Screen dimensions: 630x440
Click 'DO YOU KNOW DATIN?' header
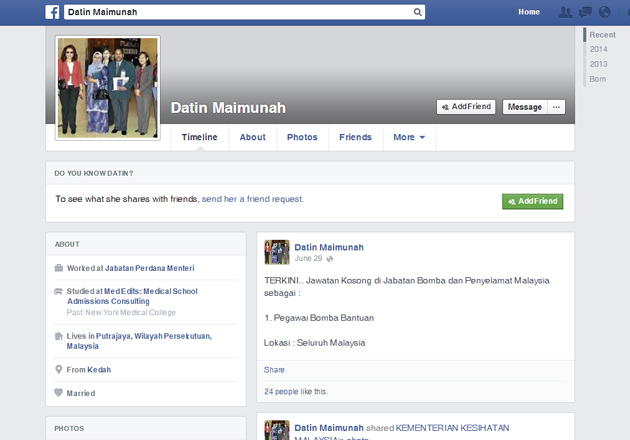pyautogui.click(x=94, y=174)
